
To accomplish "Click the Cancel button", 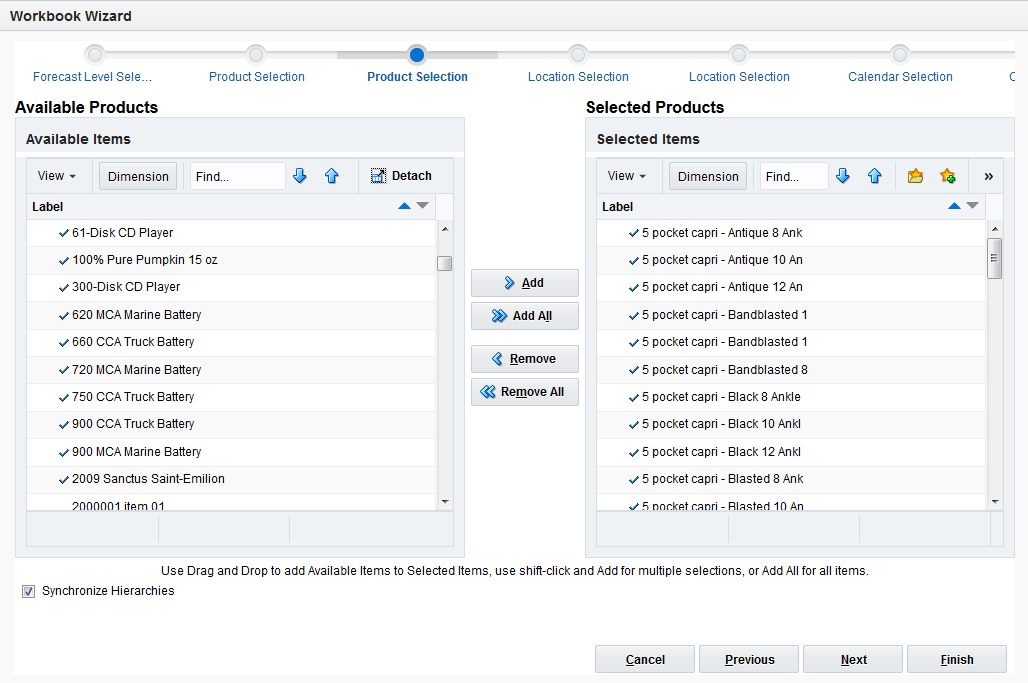I will tap(644, 659).
